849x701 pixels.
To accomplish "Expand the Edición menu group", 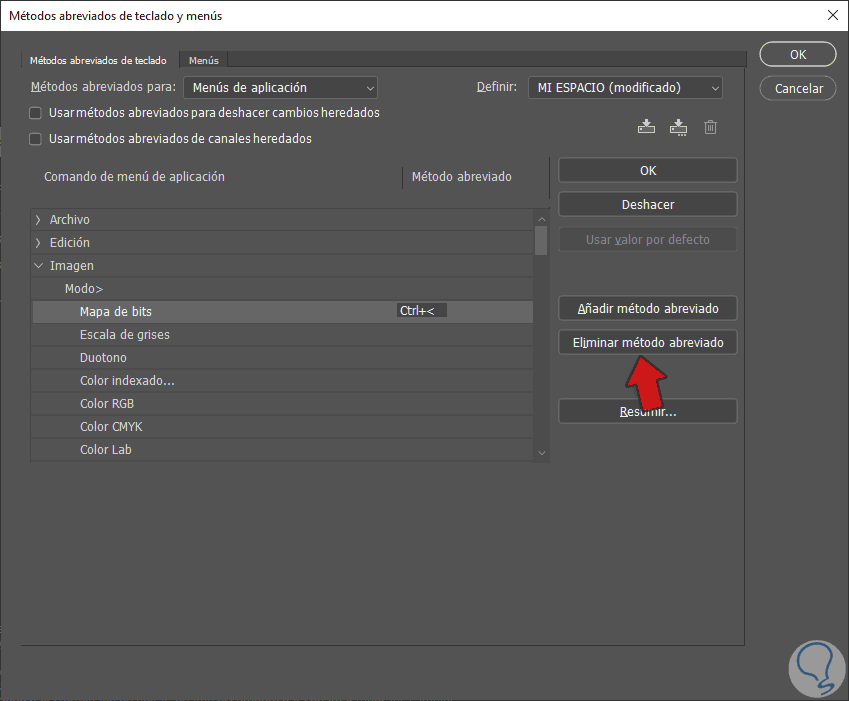I will [x=38, y=243].
